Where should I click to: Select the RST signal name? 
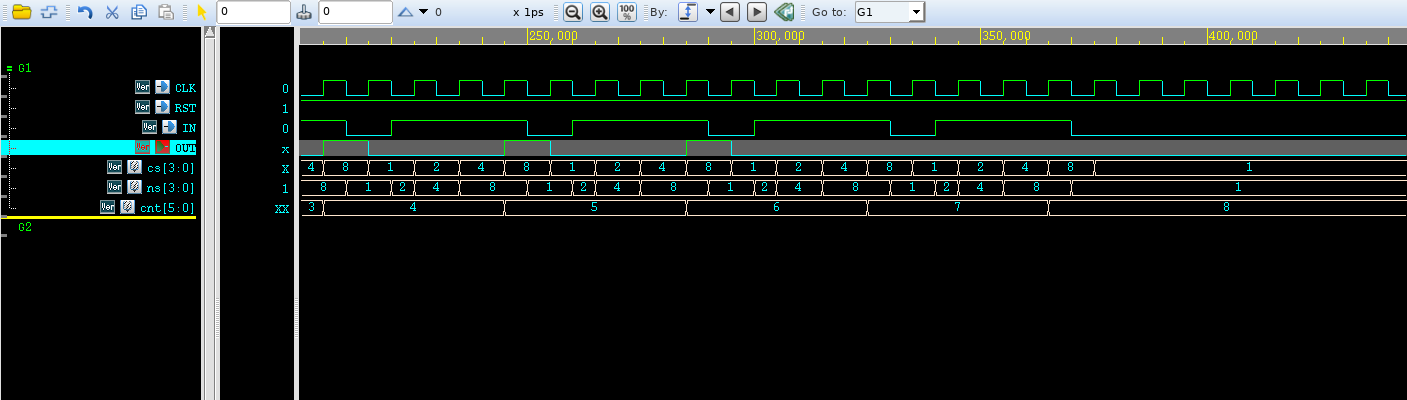[185, 108]
